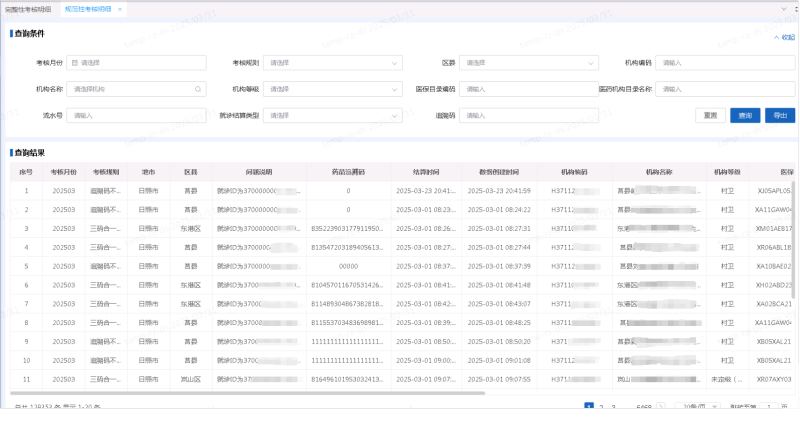This screenshot has height=422, width=800.
Task: Expand the 区县 select box
Action: tap(528, 63)
